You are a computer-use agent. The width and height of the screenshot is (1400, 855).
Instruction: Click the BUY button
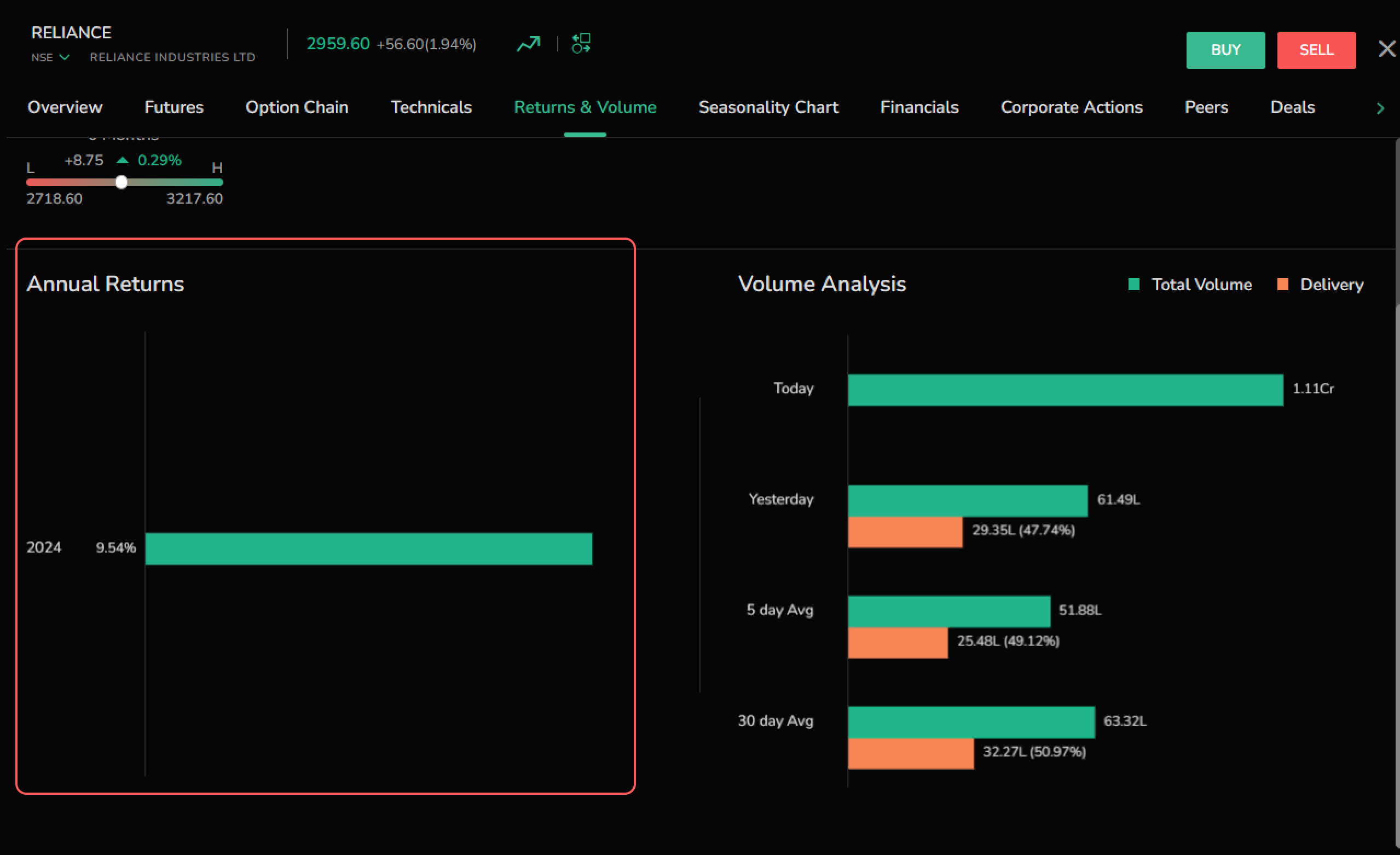coord(1225,50)
